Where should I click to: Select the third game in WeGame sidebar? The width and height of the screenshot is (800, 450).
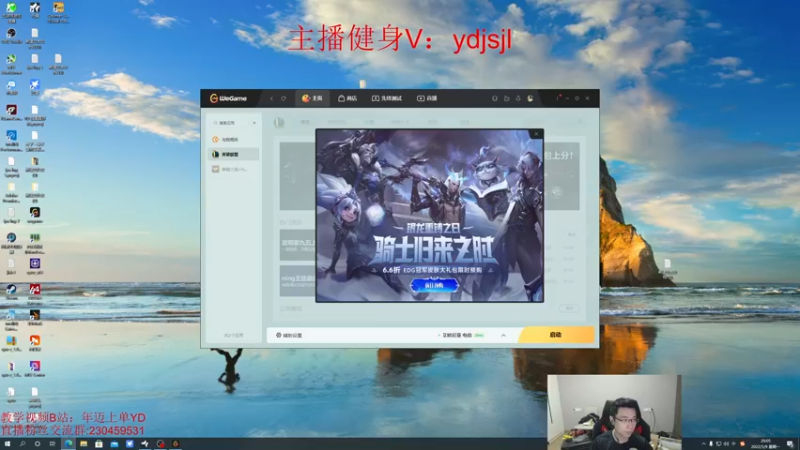pyautogui.click(x=233, y=169)
